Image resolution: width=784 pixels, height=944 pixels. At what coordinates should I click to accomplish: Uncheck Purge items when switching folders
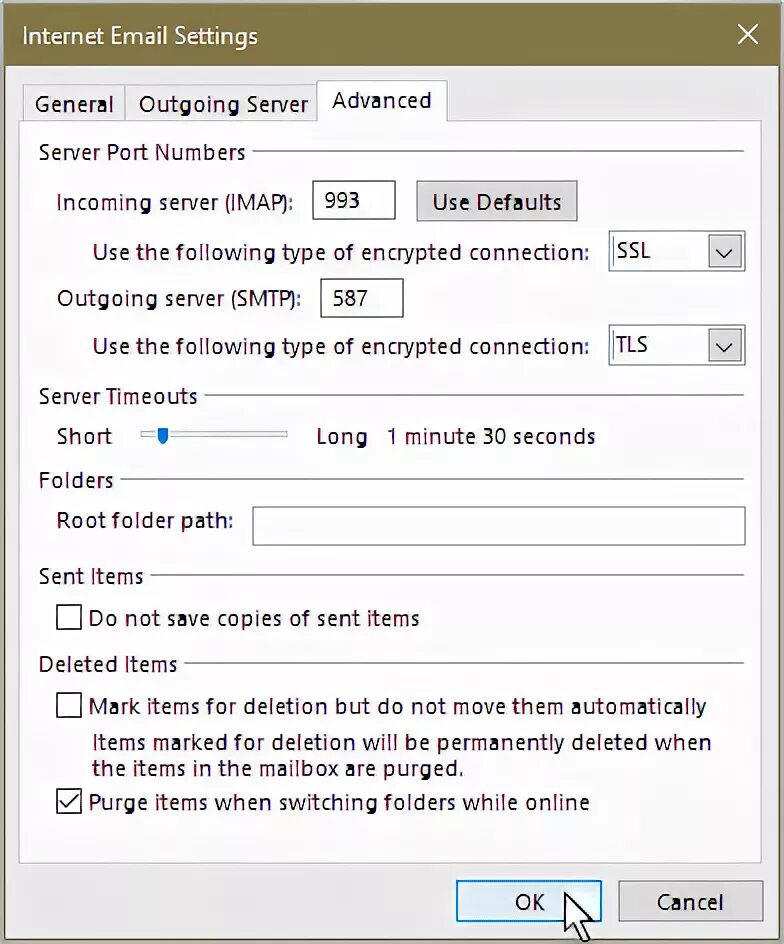tap(69, 801)
